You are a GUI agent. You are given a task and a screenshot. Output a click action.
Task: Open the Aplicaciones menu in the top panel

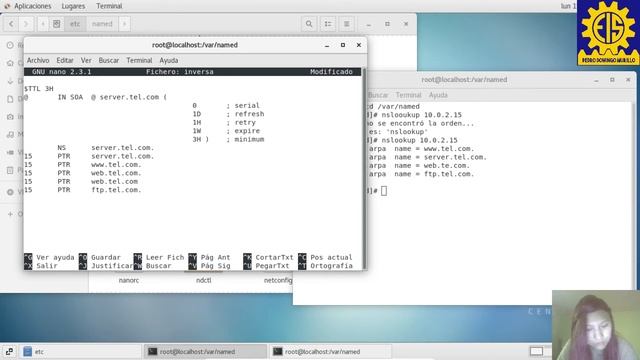pos(33,6)
